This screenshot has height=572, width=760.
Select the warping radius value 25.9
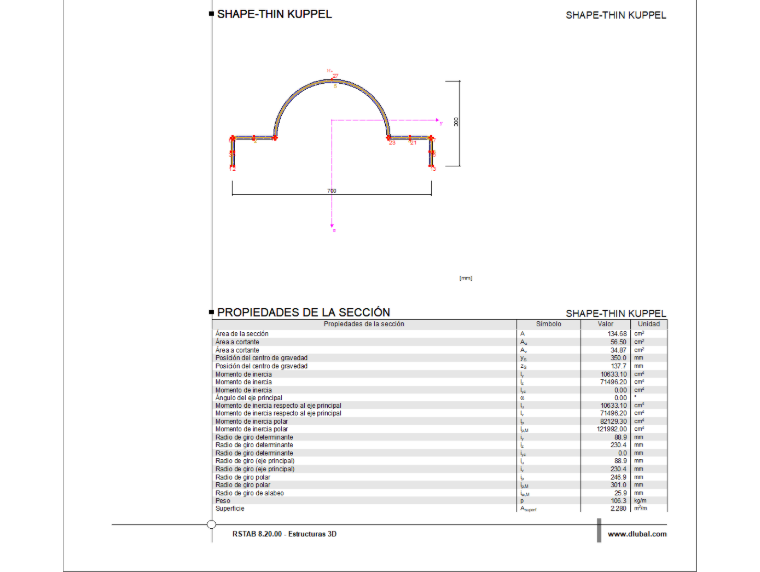pos(620,493)
